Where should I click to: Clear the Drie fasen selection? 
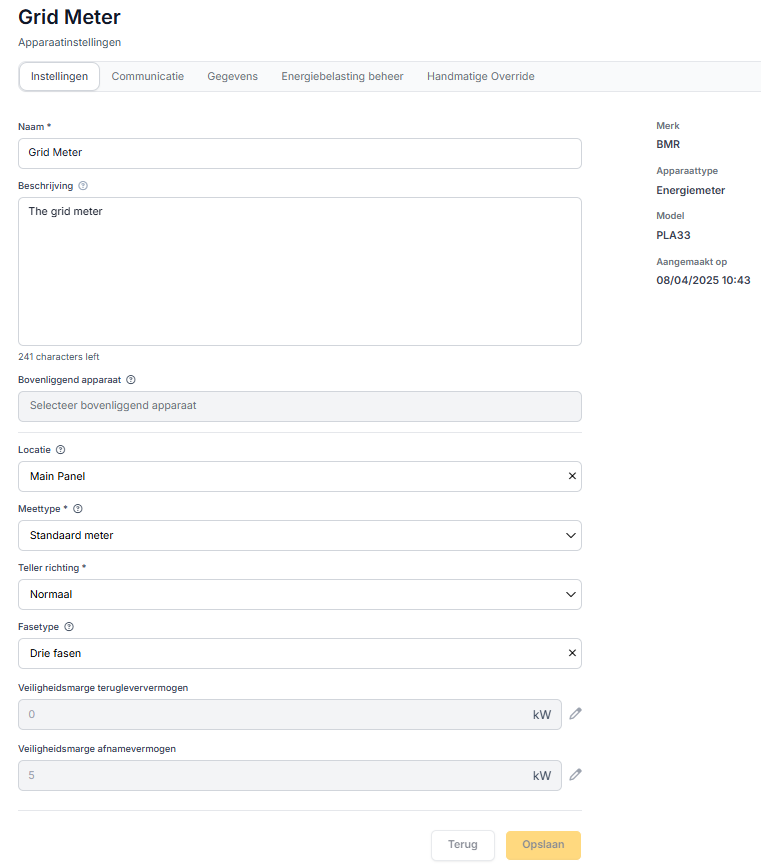572,653
